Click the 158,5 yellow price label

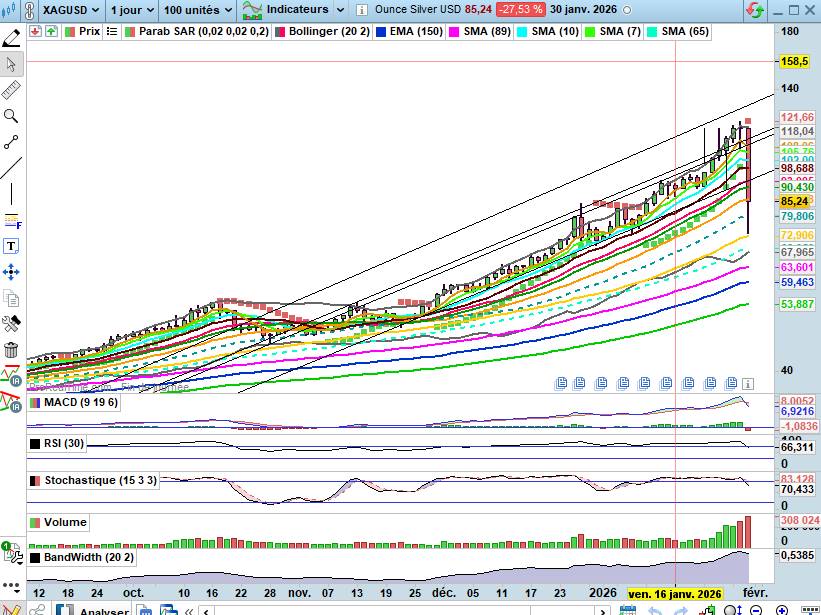point(795,61)
